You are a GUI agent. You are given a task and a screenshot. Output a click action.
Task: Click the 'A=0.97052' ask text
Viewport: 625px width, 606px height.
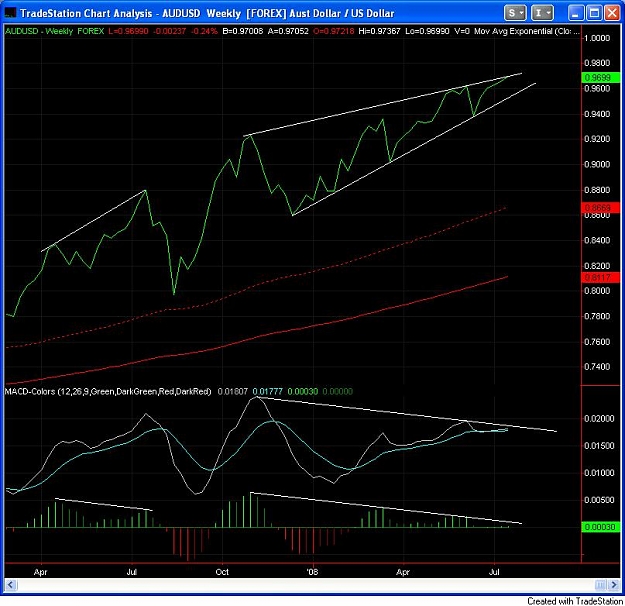(x=288, y=31)
